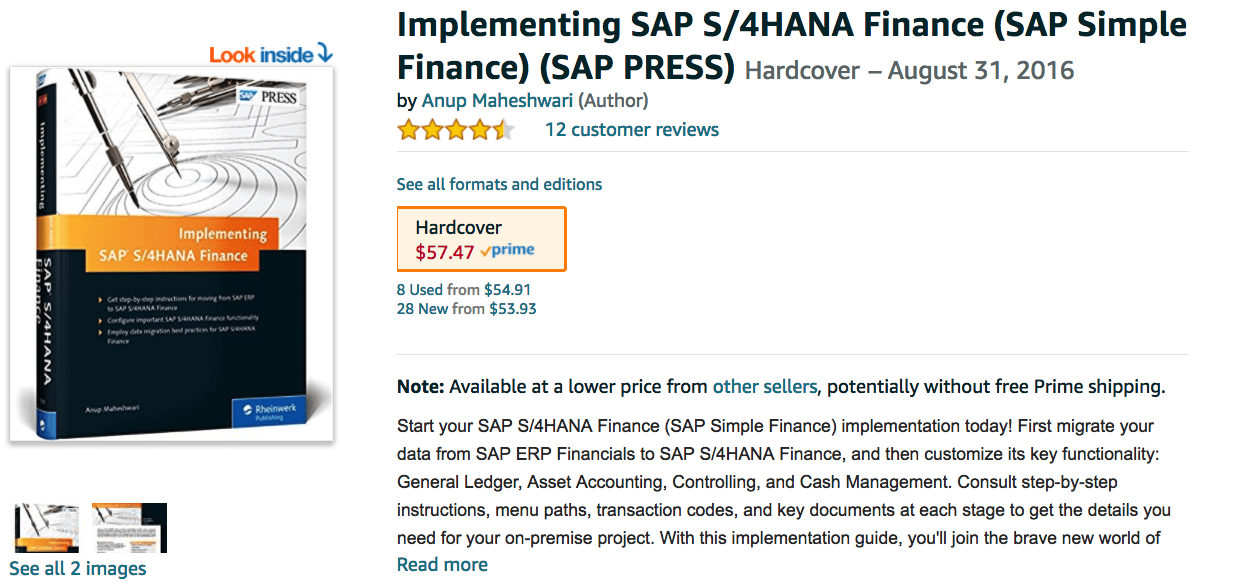Click the book title heading
This screenshot has width=1236, height=585.
(792, 46)
